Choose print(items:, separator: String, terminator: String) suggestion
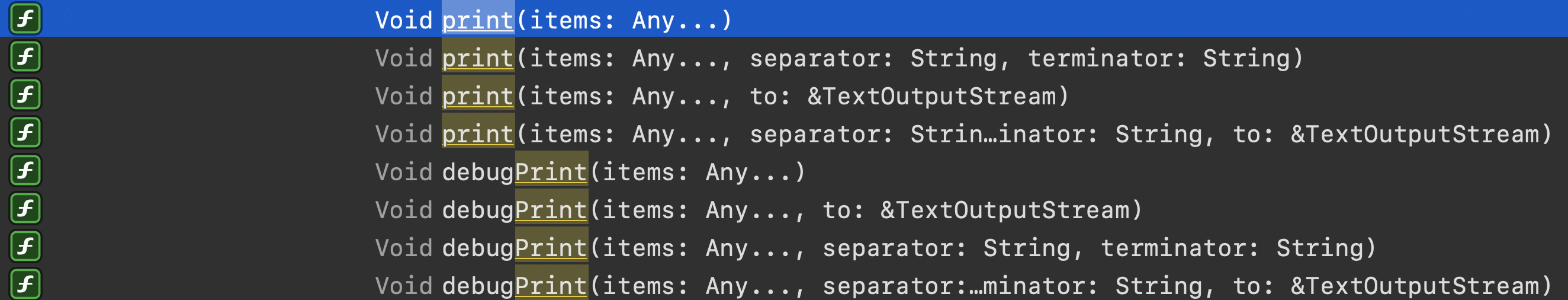This screenshot has height=300, width=1568. pos(784,57)
